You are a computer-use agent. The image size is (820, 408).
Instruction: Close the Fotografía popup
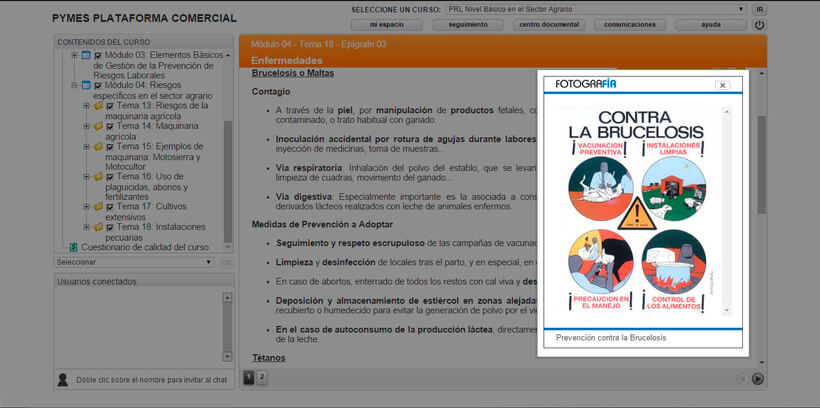(722, 85)
